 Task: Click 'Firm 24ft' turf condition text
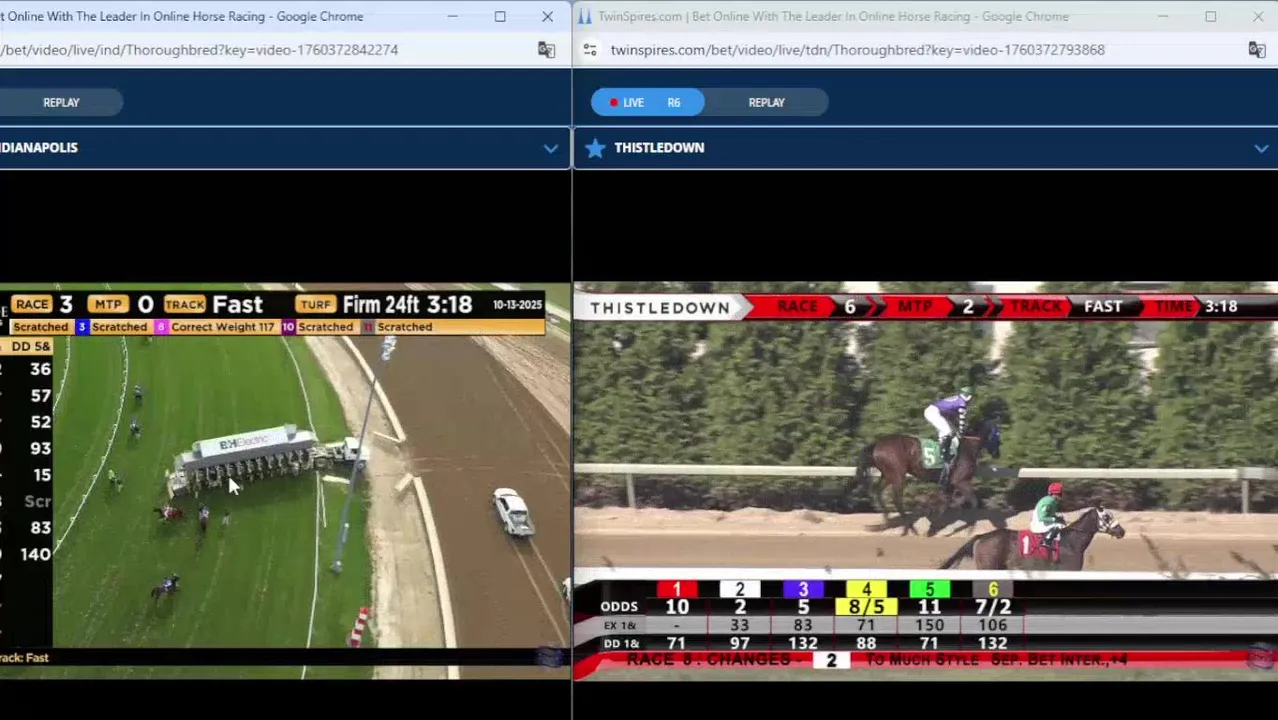click(382, 304)
